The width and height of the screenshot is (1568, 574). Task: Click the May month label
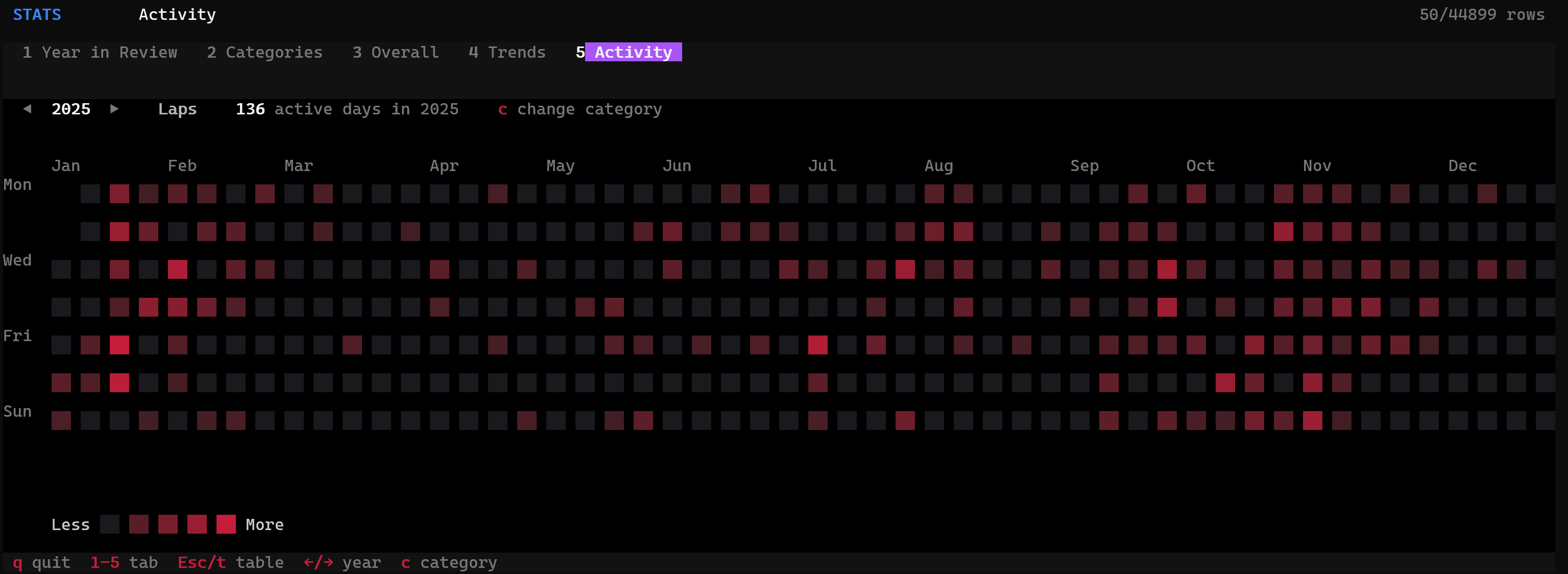coord(561,166)
